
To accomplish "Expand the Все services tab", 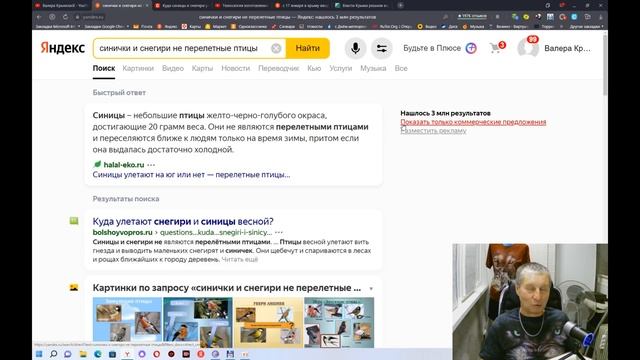I will click(401, 68).
